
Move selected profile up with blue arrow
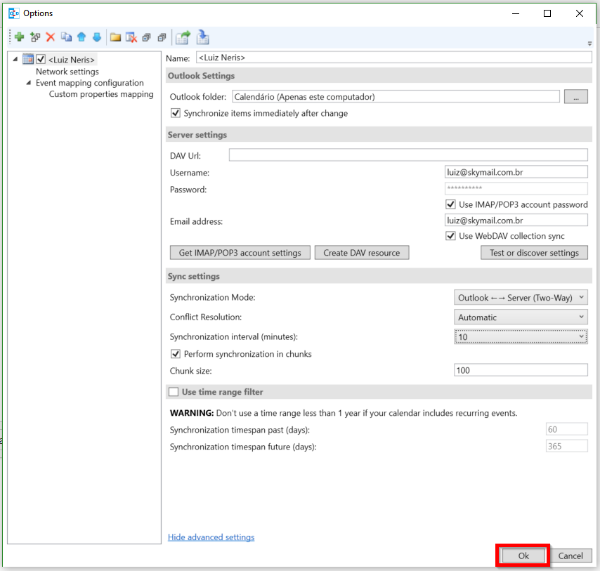[82, 37]
